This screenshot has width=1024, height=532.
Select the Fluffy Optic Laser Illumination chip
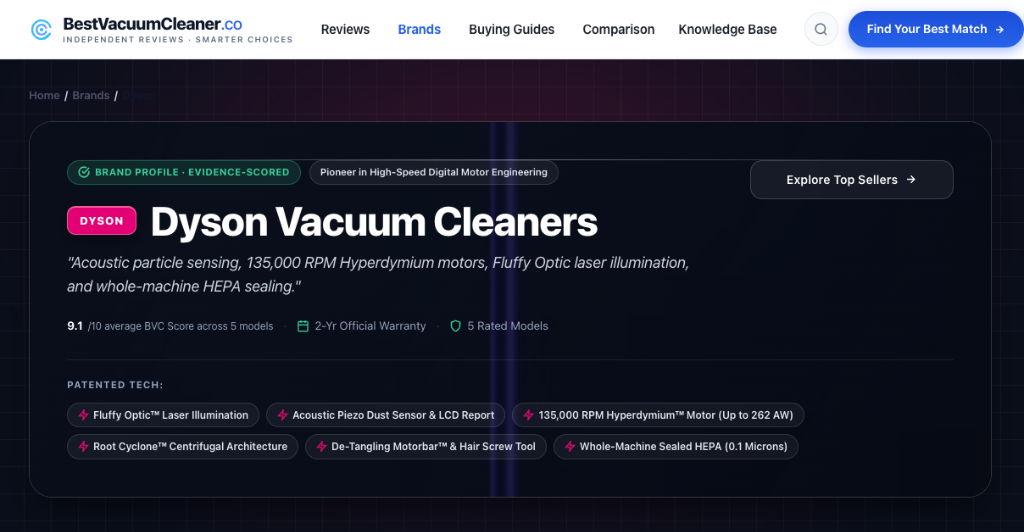[x=163, y=415]
